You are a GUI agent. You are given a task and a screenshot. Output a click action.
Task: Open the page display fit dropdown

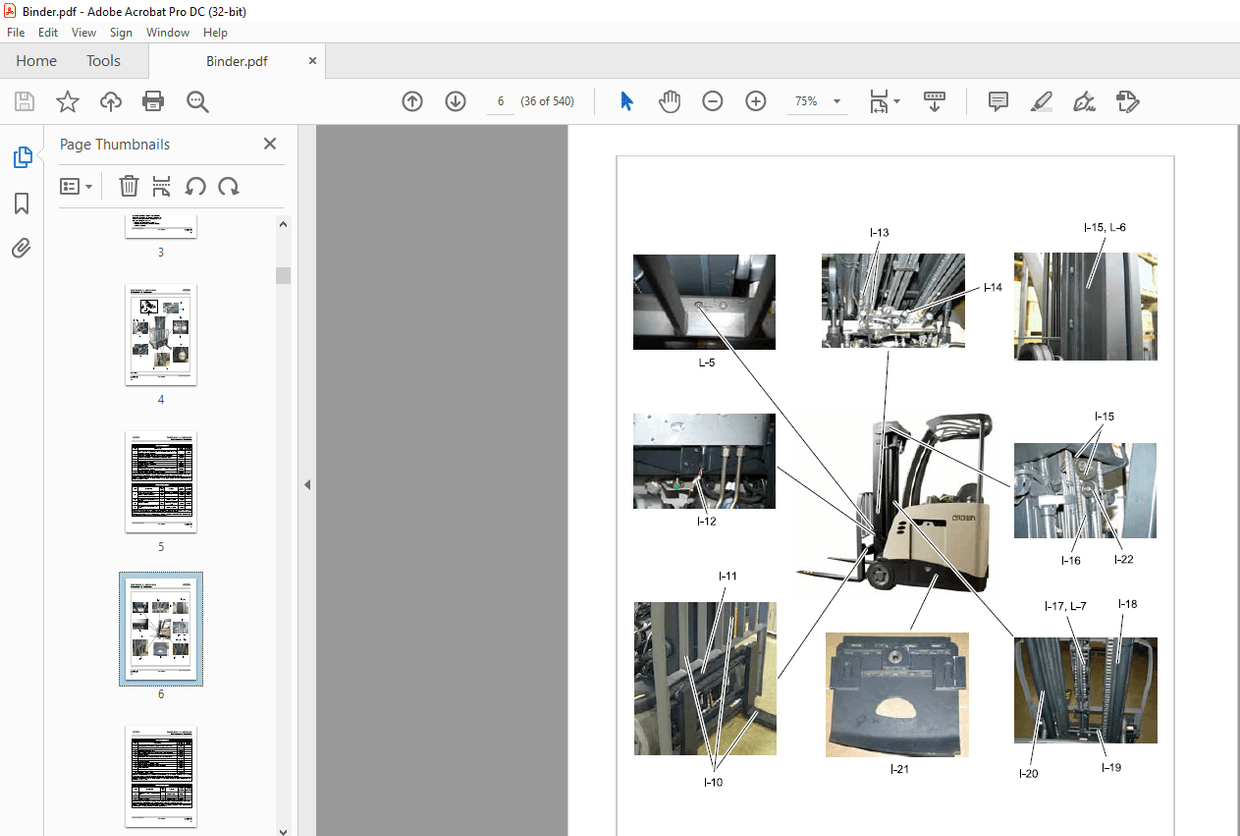click(x=884, y=101)
